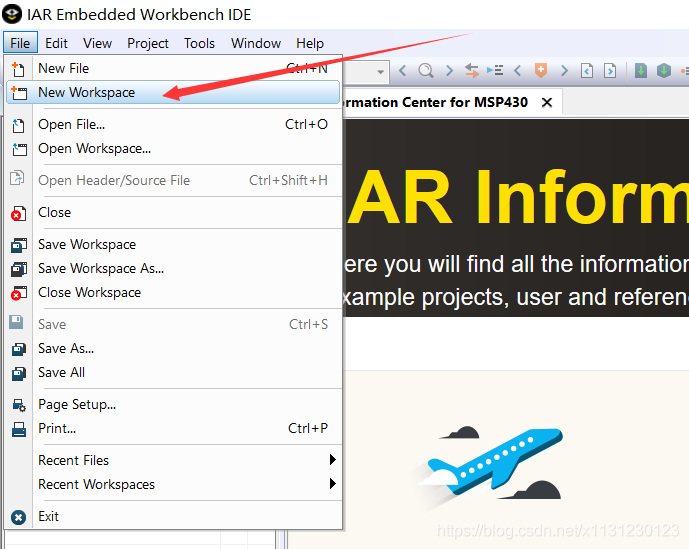This screenshot has height=549, width=689.
Task: Click the Navigate Backward page icon
Action: click(x=587, y=70)
